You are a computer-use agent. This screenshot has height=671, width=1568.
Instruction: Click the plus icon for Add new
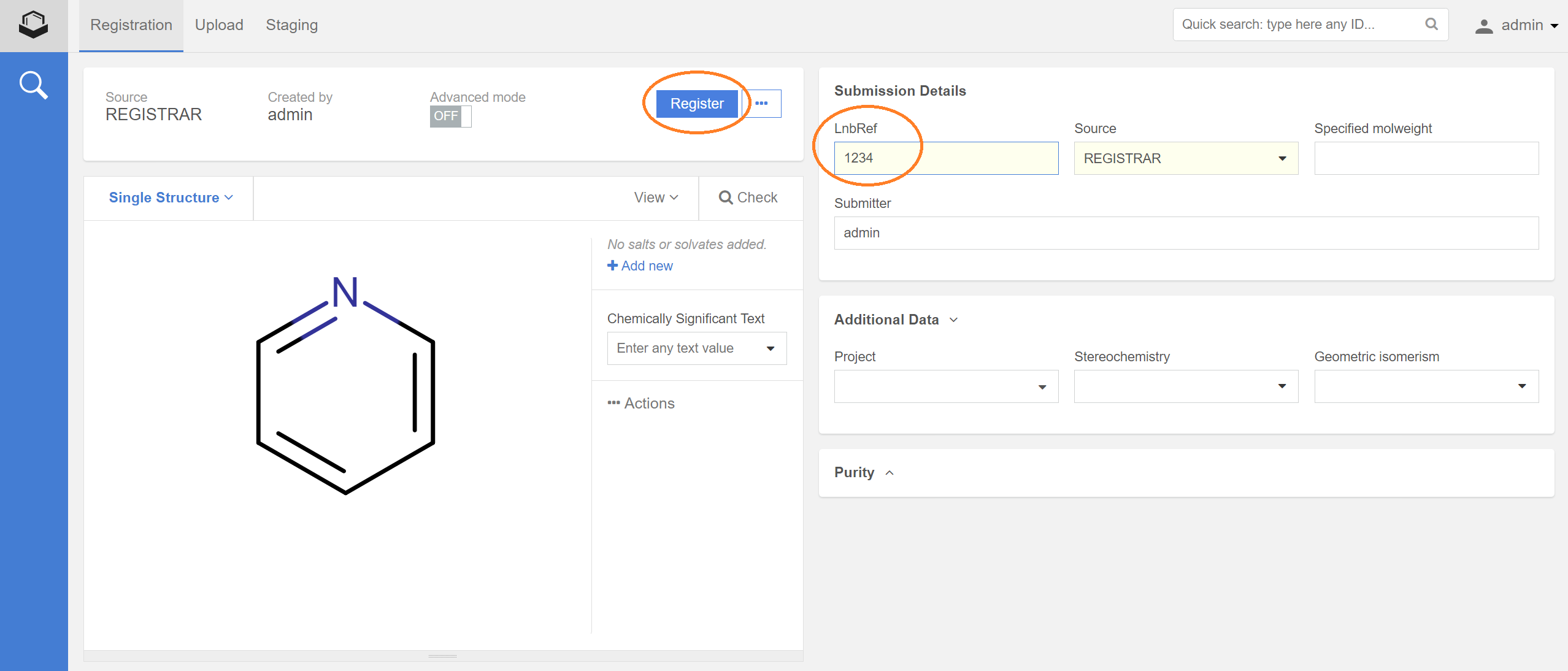point(612,266)
